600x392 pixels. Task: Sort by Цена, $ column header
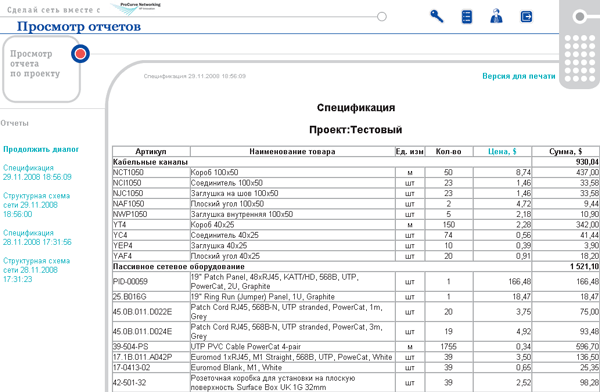pos(502,151)
